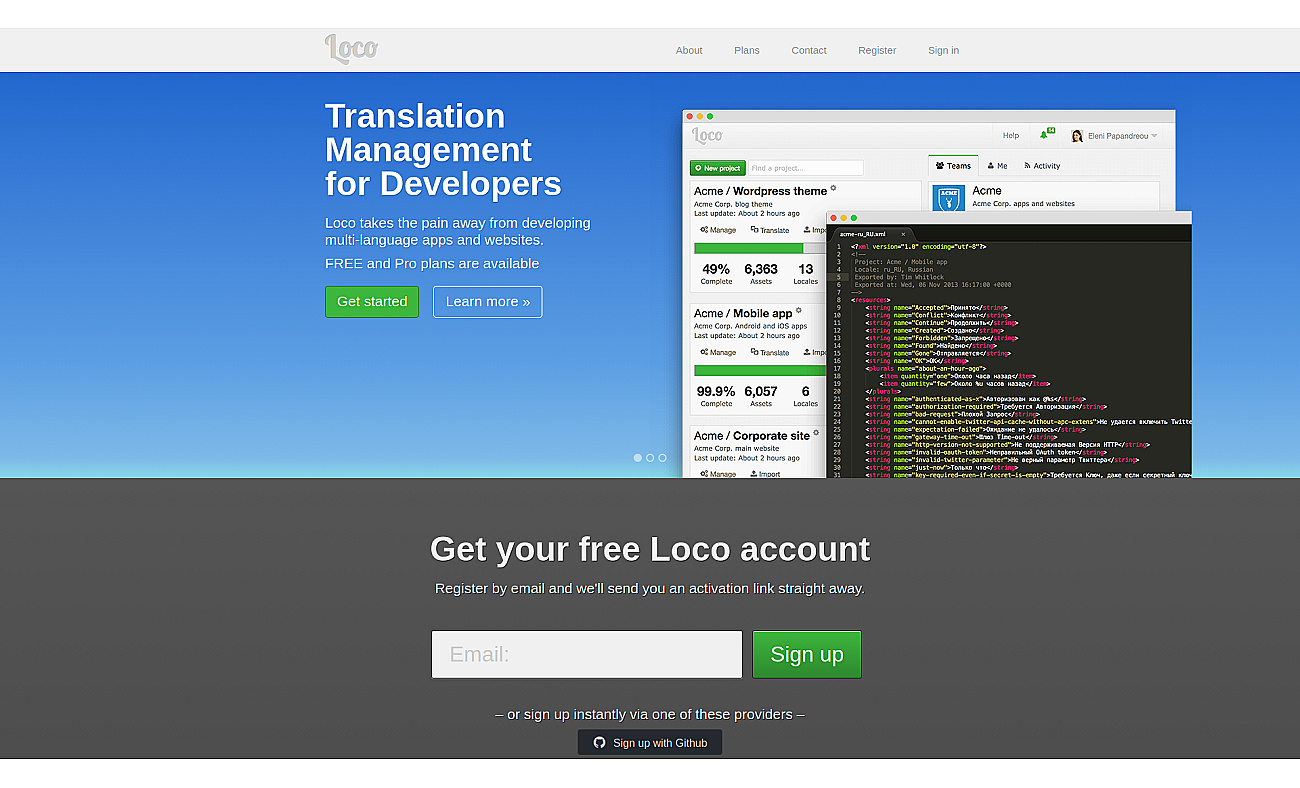Click the green Get started button
The height and width of the screenshot is (788, 1300).
click(372, 302)
